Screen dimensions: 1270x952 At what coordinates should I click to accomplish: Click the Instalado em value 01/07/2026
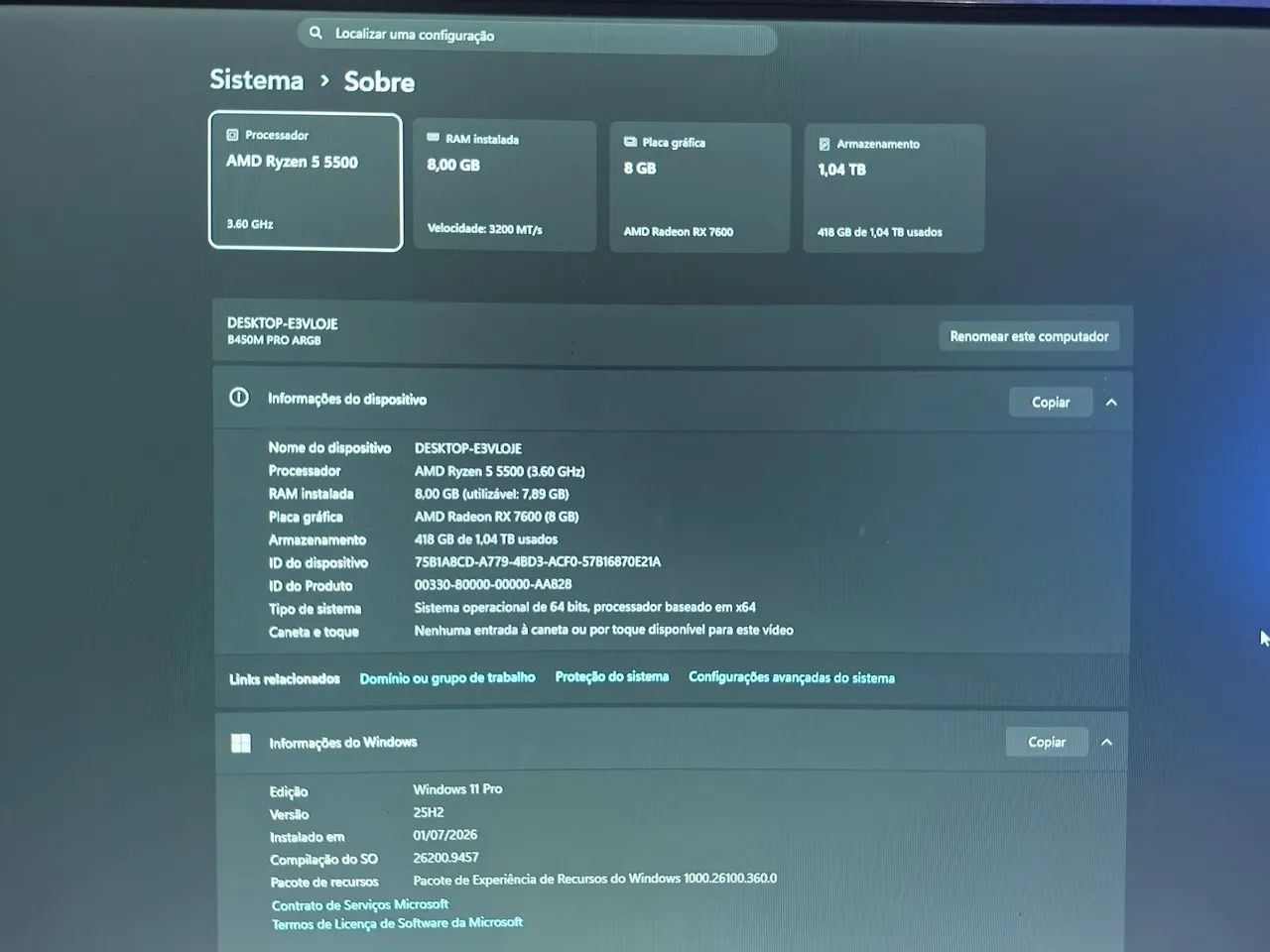click(445, 835)
